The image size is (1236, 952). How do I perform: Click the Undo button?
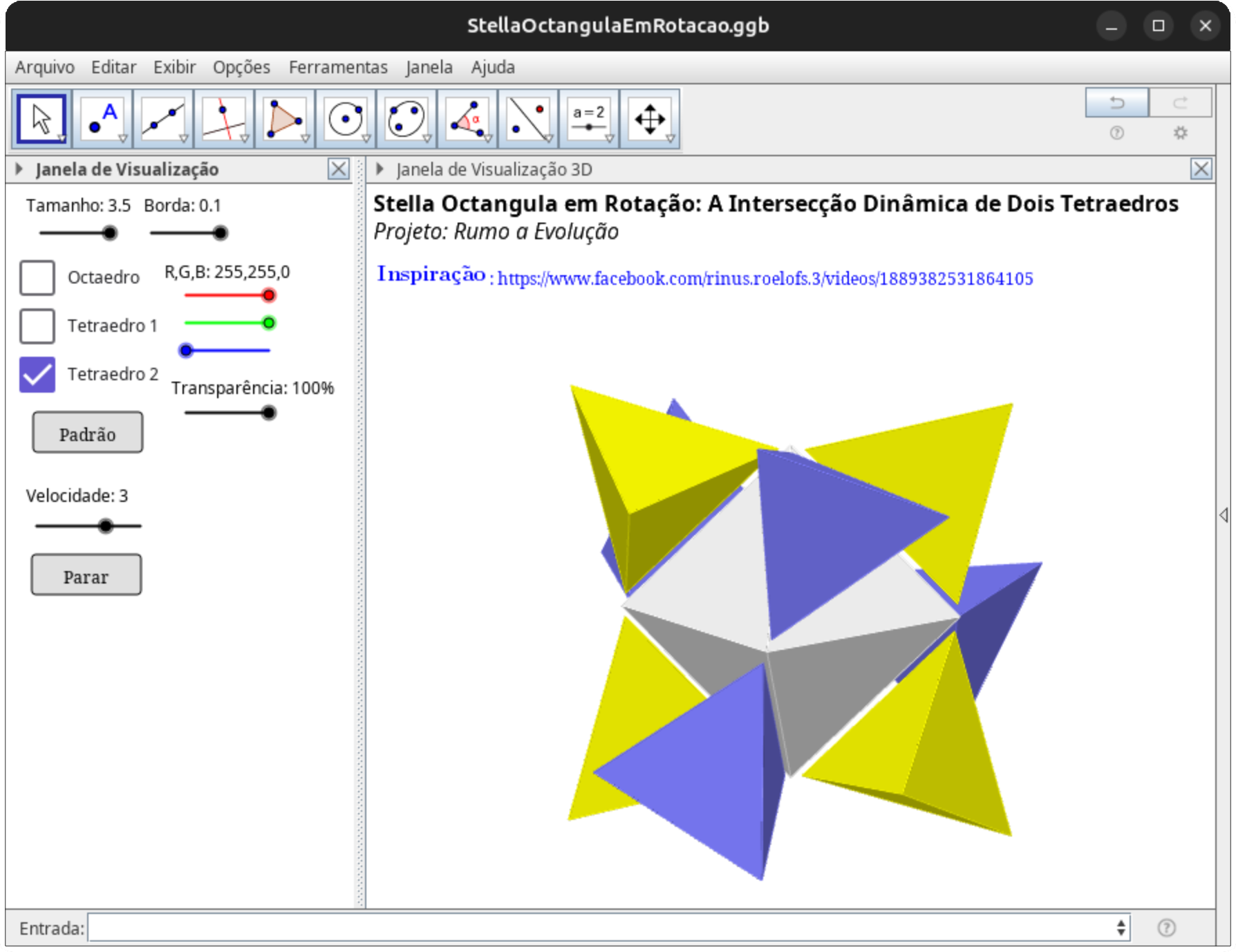(x=1116, y=103)
